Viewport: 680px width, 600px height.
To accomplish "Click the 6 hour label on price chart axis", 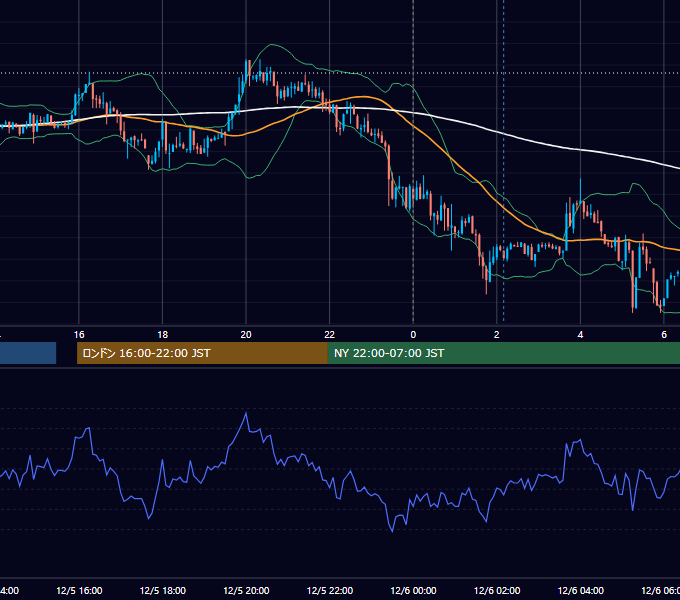I will click(664, 335).
